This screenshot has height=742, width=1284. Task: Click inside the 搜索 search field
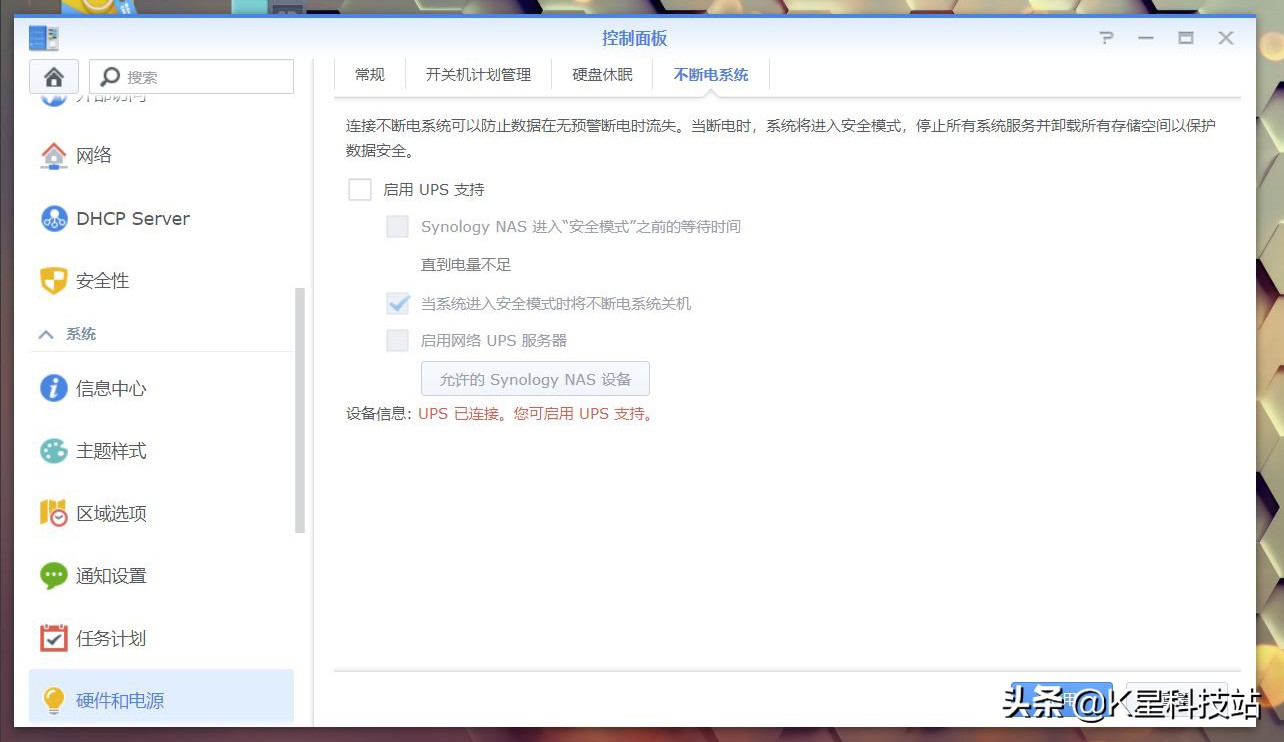pos(190,76)
